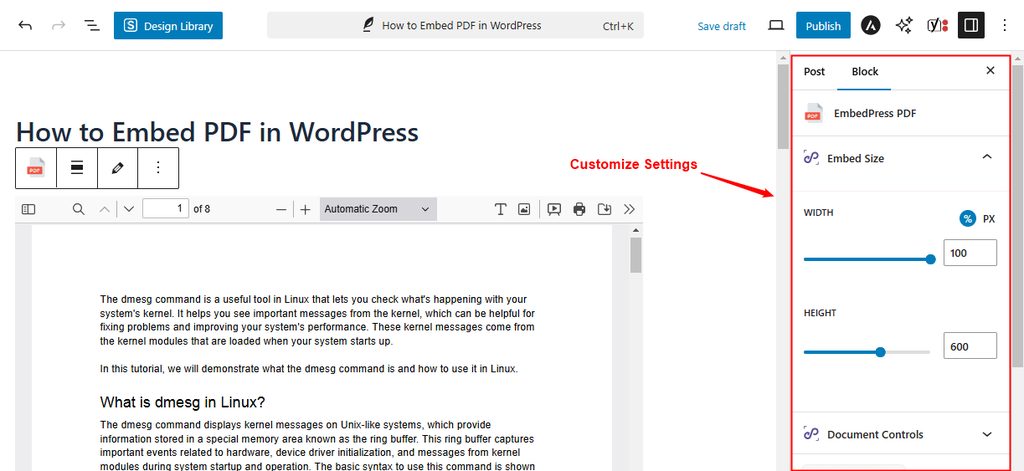Viewport: 1024px width, 471px height.
Task: Collapse the Embed Size panel
Action: [987, 157]
